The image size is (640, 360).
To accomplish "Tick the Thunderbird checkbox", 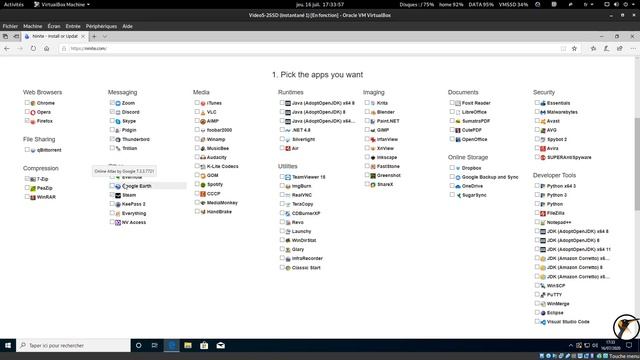I will pos(112,139).
